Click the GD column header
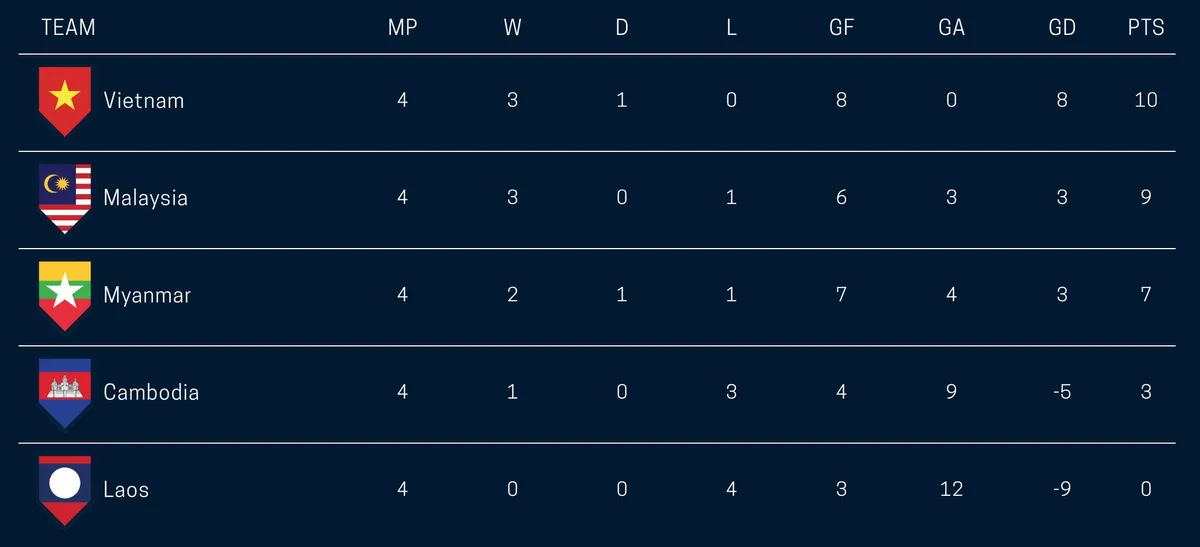This screenshot has height=547, width=1200. tap(1062, 27)
